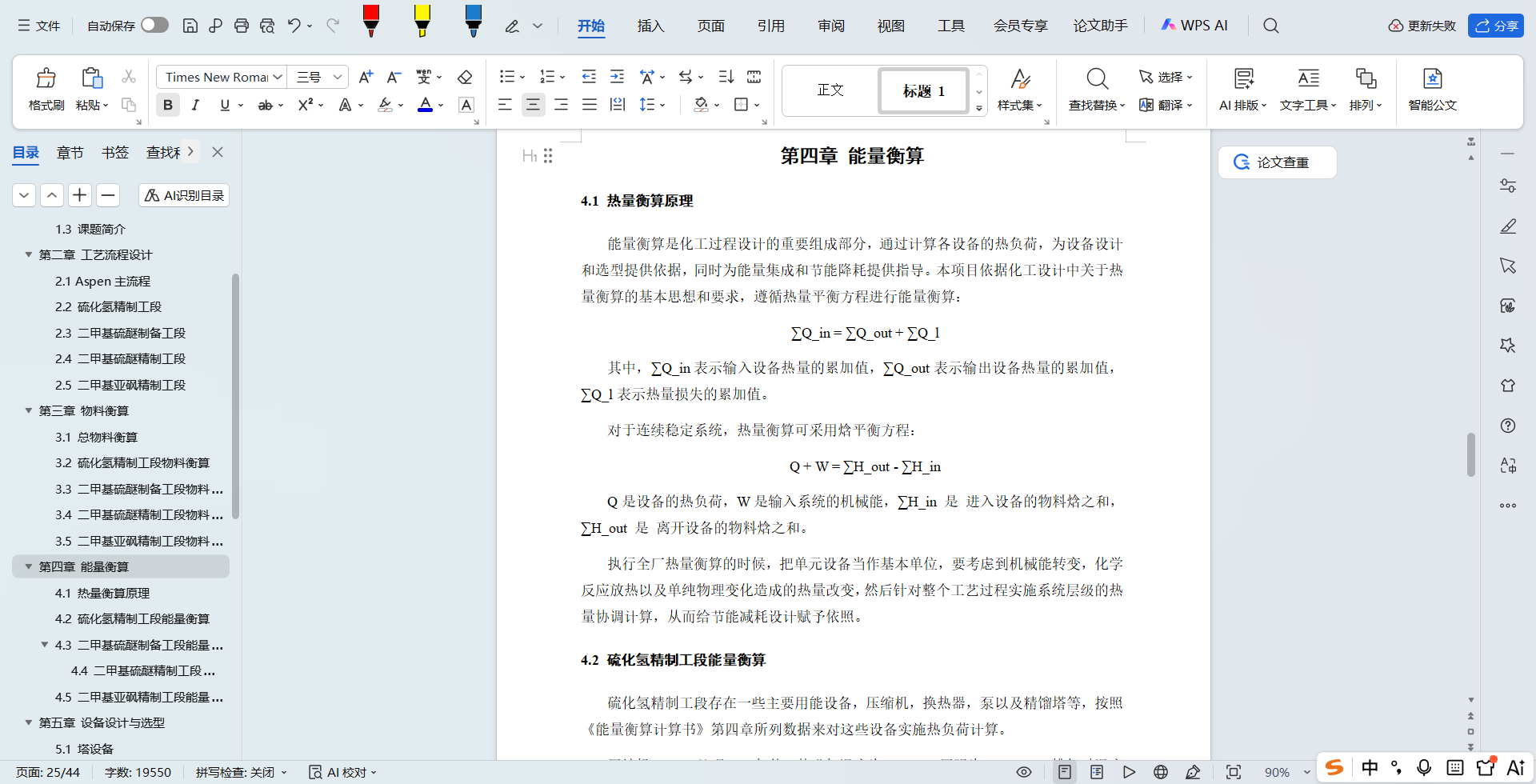The height and width of the screenshot is (784, 1536).
Task: Open the 引用 ribbon tab
Action: 770,26
